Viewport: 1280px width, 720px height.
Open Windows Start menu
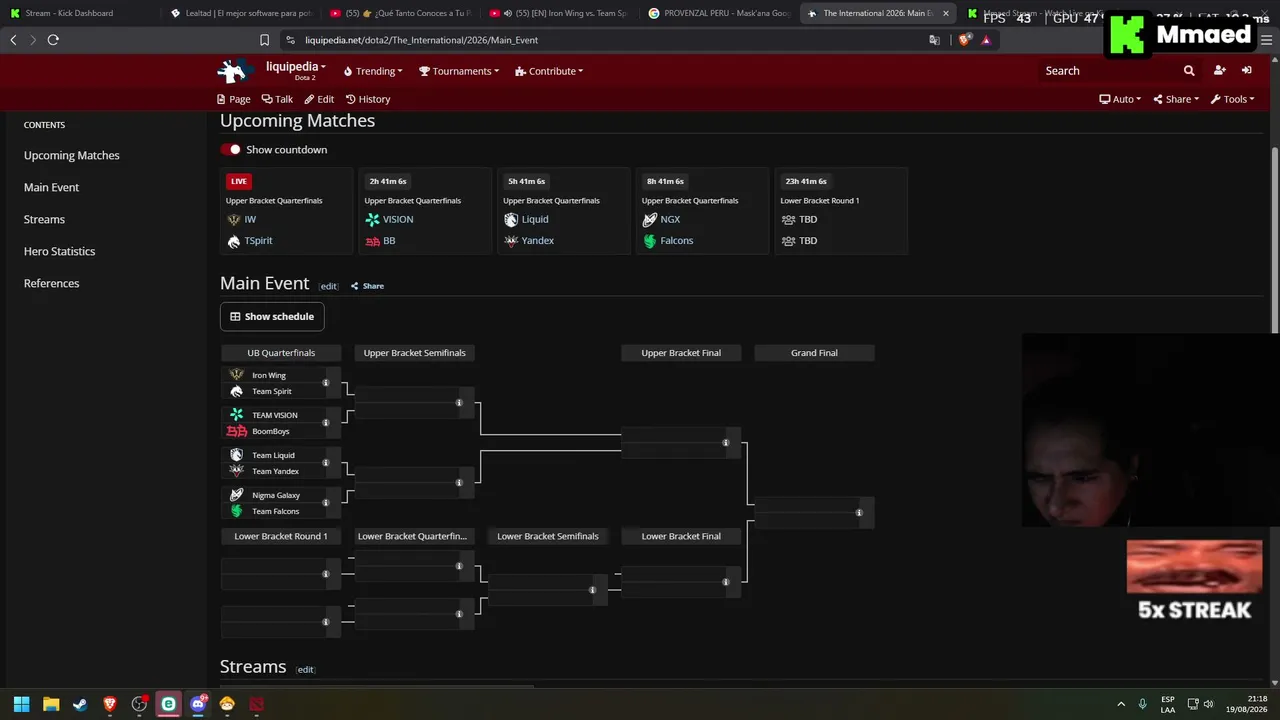coord(21,704)
